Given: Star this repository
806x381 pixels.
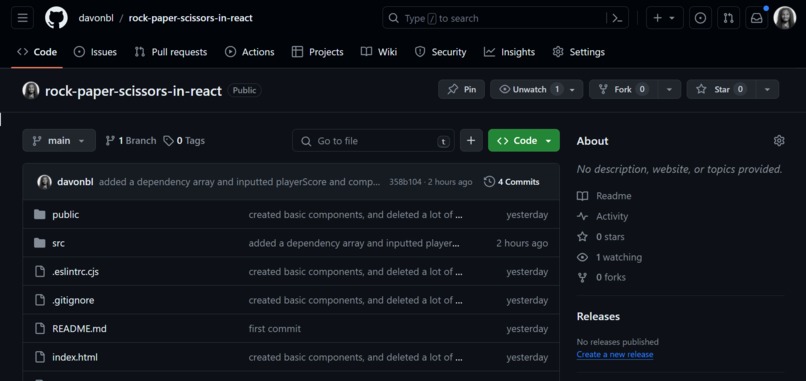Looking at the screenshot, I should (722, 89).
